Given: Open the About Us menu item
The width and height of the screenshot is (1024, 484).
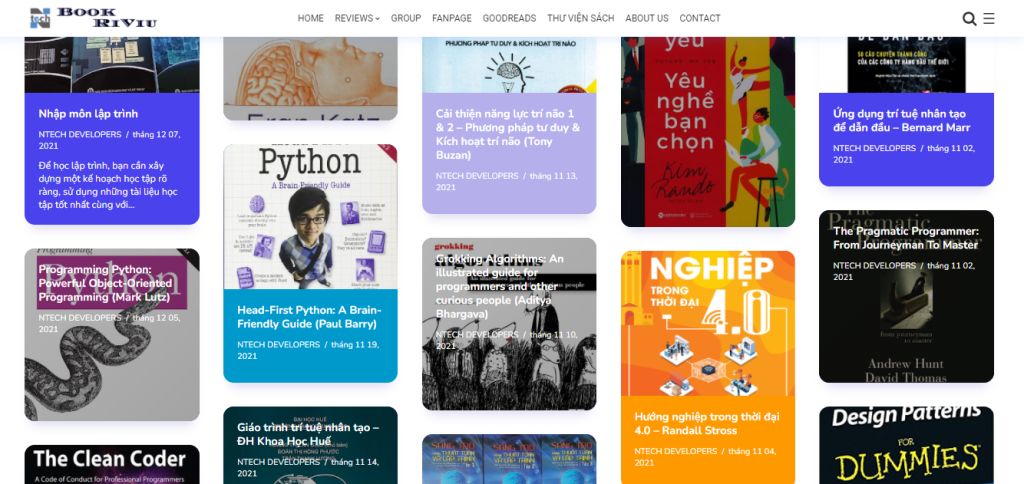Looking at the screenshot, I should pyautogui.click(x=647, y=18).
